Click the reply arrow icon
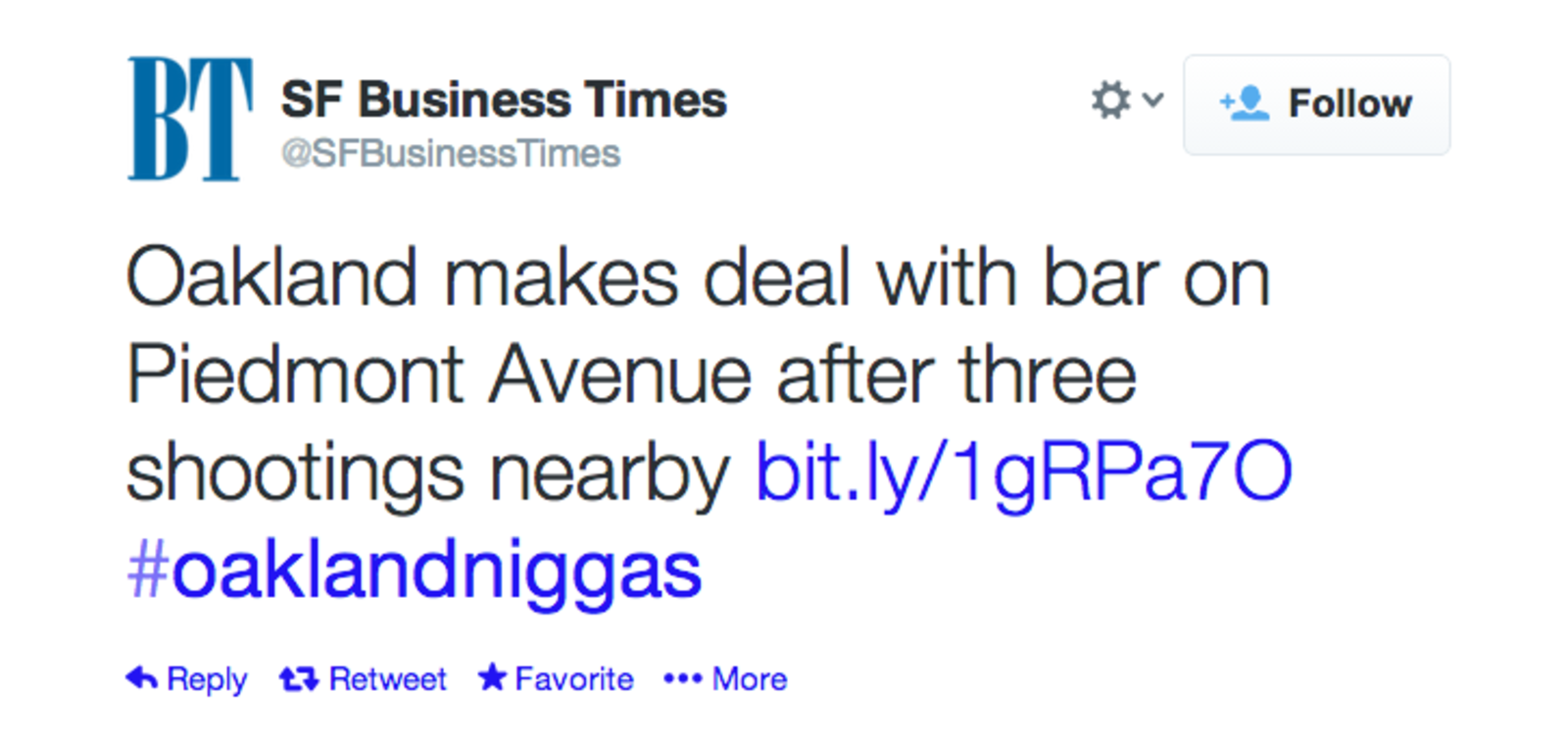 coord(142,678)
